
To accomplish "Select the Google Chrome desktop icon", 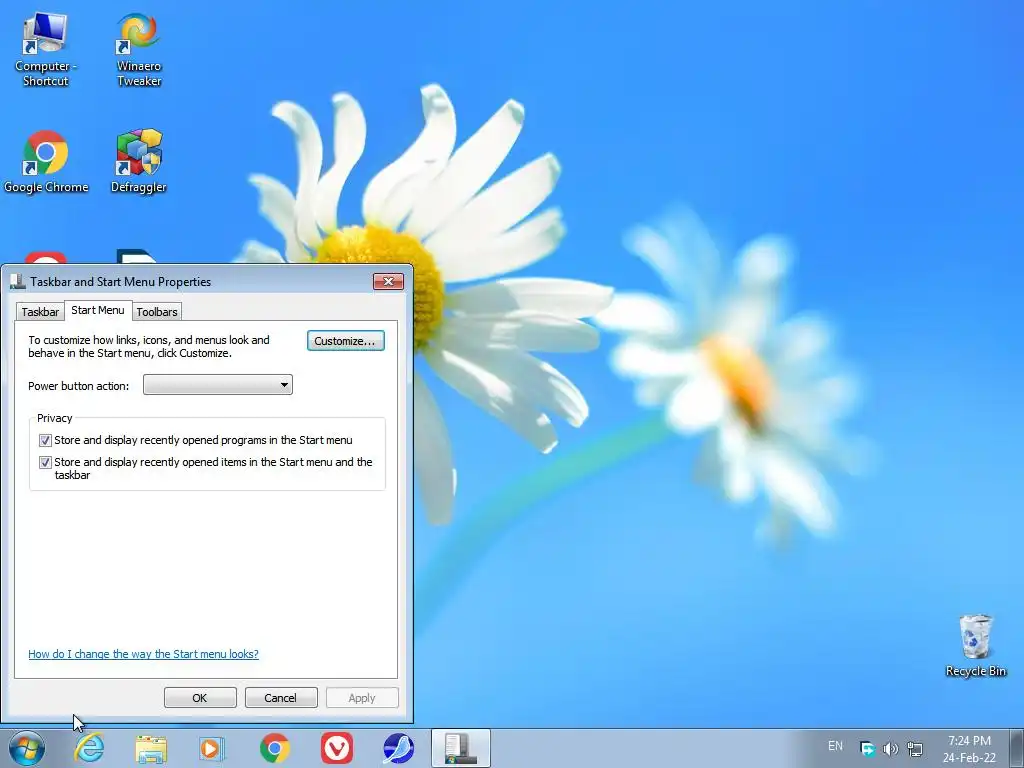I will tap(46, 162).
